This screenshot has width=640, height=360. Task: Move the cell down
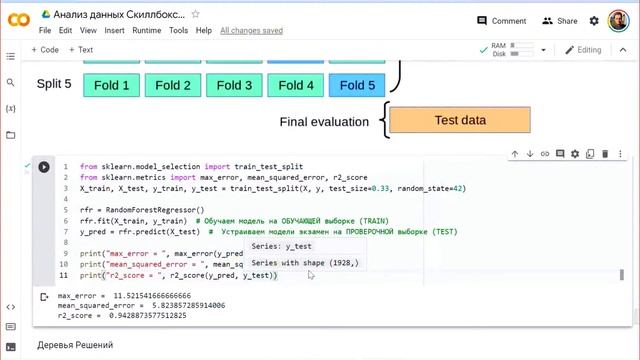(530, 154)
